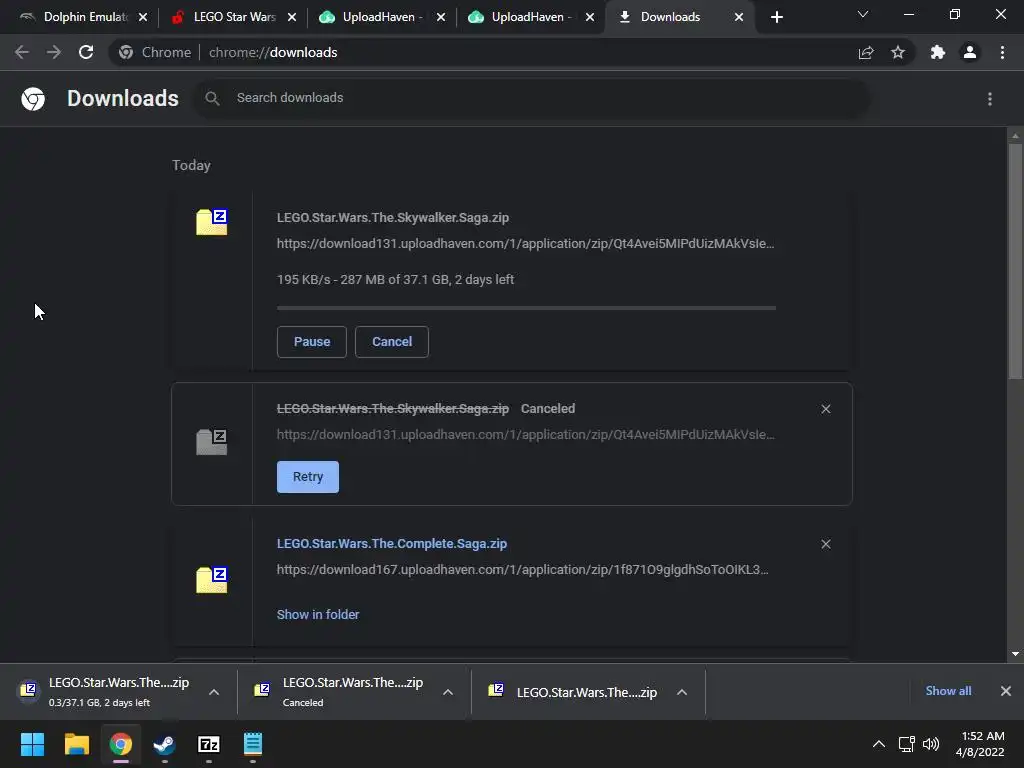This screenshot has height=768, width=1024.
Task: Click the active download's uploadhaven URL
Action: click(526, 244)
